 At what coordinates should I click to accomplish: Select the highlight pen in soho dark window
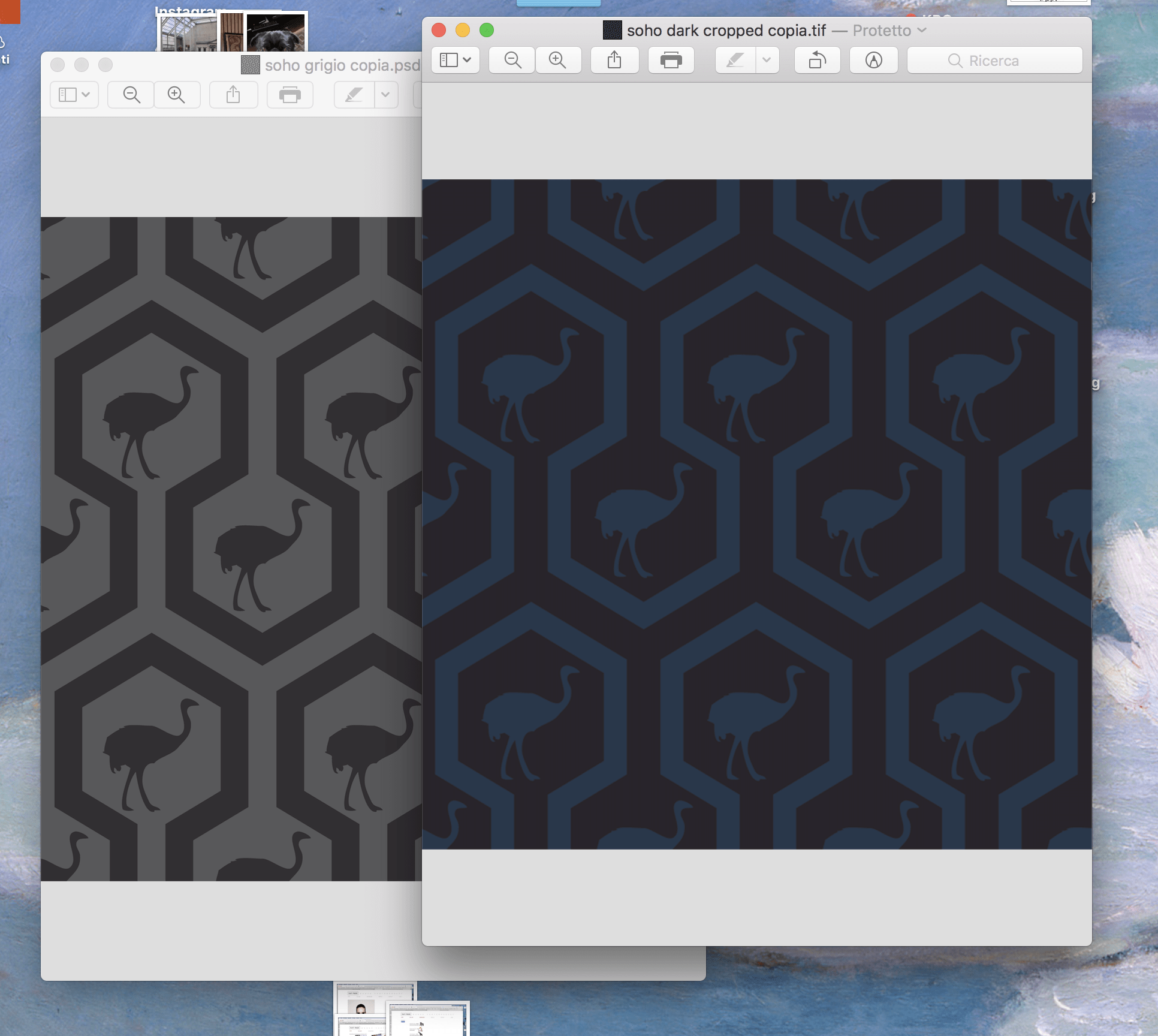[735, 60]
